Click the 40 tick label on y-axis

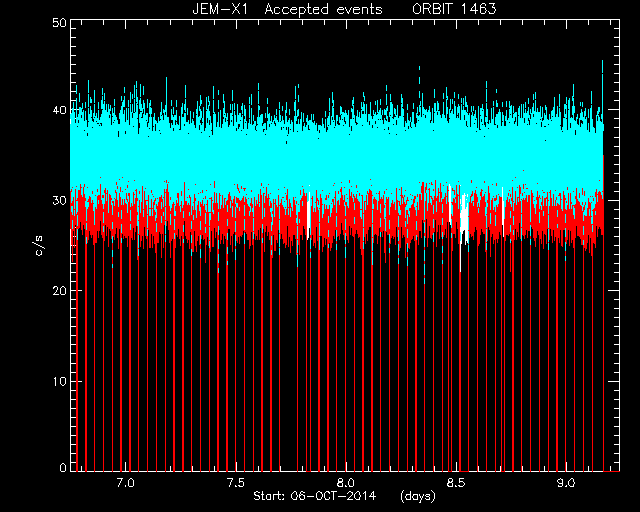(x=59, y=110)
